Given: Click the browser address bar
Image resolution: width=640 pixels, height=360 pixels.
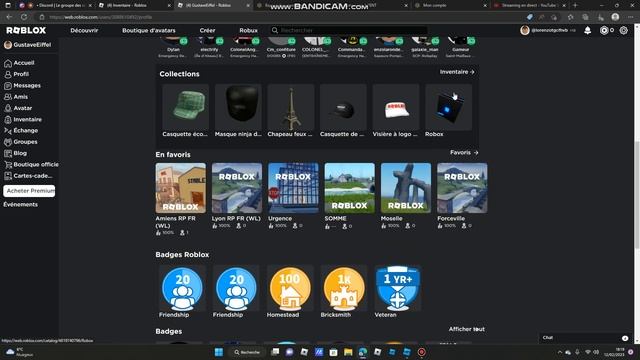Looking at the screenshot, I should 282,17.
